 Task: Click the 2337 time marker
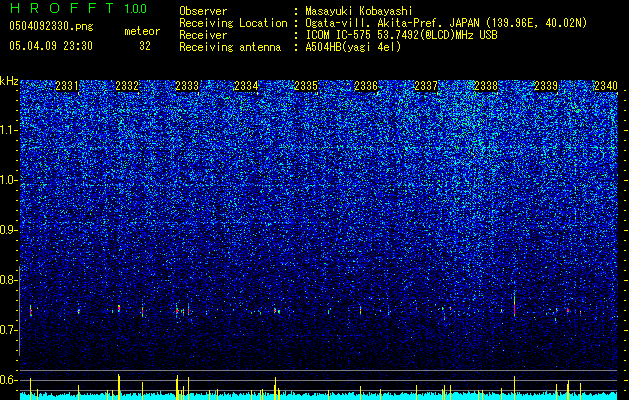pos(426,85)
